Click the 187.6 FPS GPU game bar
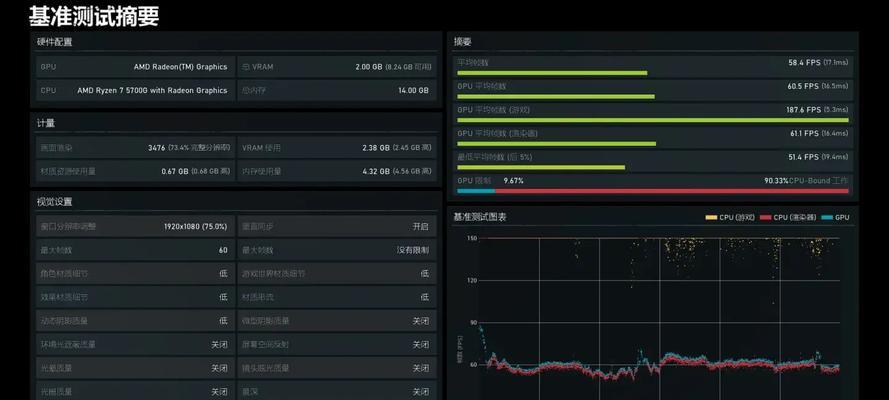889x400 pixels. [x=653, y=120]
